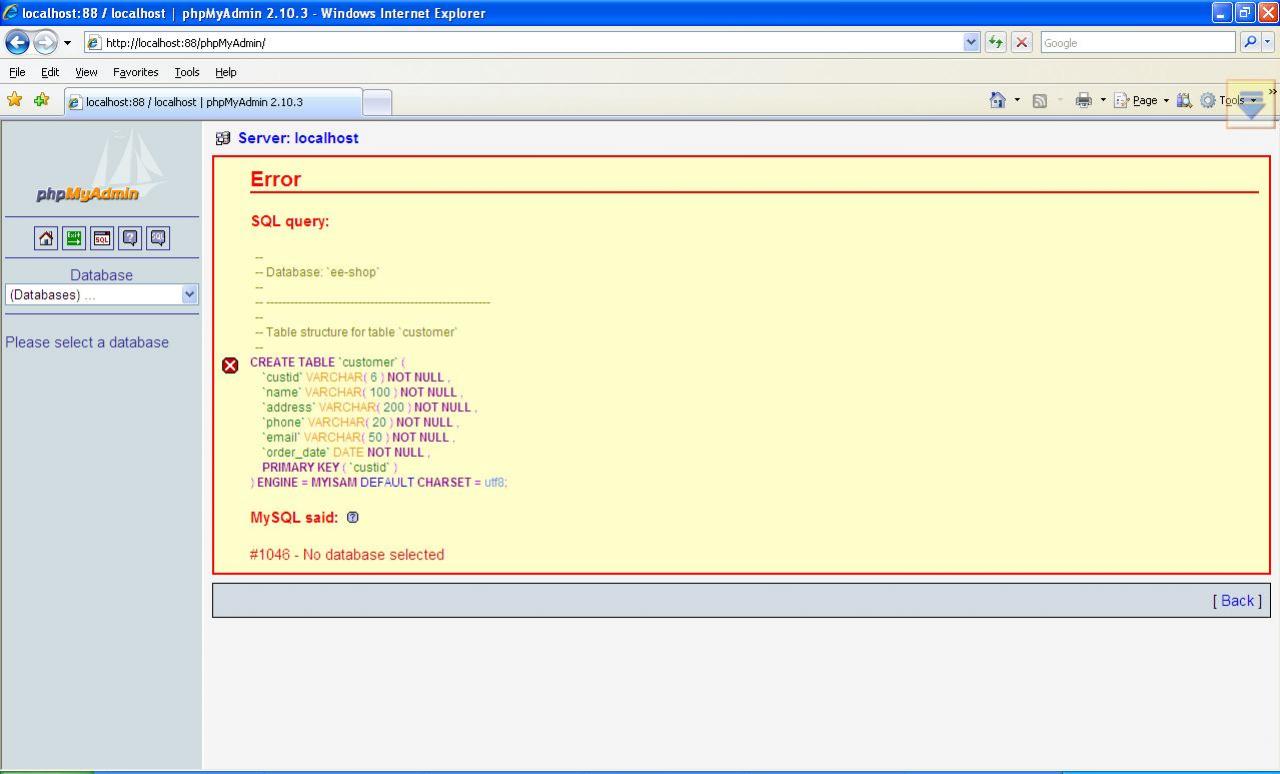Click the search magnifier button
The width and height of the screenshot is (1280, 774).
point(1249,42)
